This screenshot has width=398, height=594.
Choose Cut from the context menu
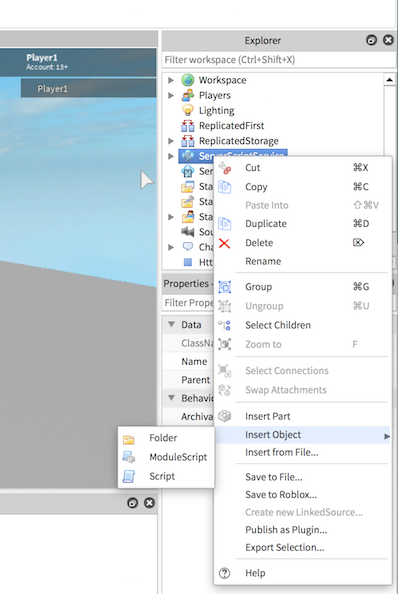click(303, 168)
